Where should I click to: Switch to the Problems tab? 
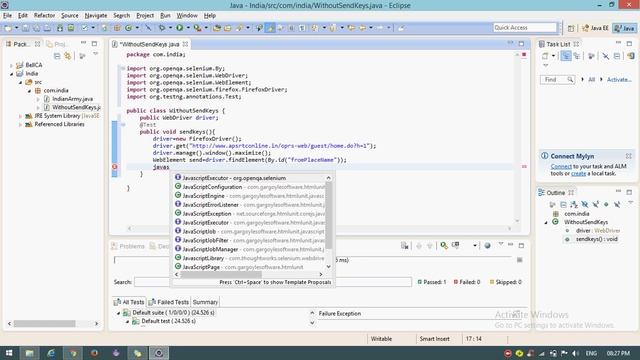(x=128, y=246)
